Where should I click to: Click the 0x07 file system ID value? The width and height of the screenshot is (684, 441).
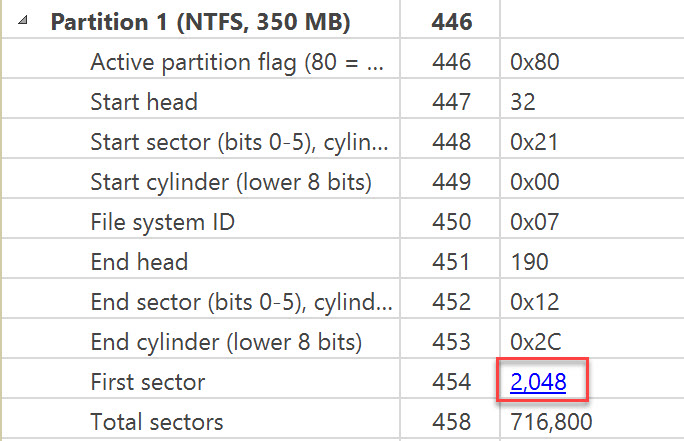click(x=534, y=222)
